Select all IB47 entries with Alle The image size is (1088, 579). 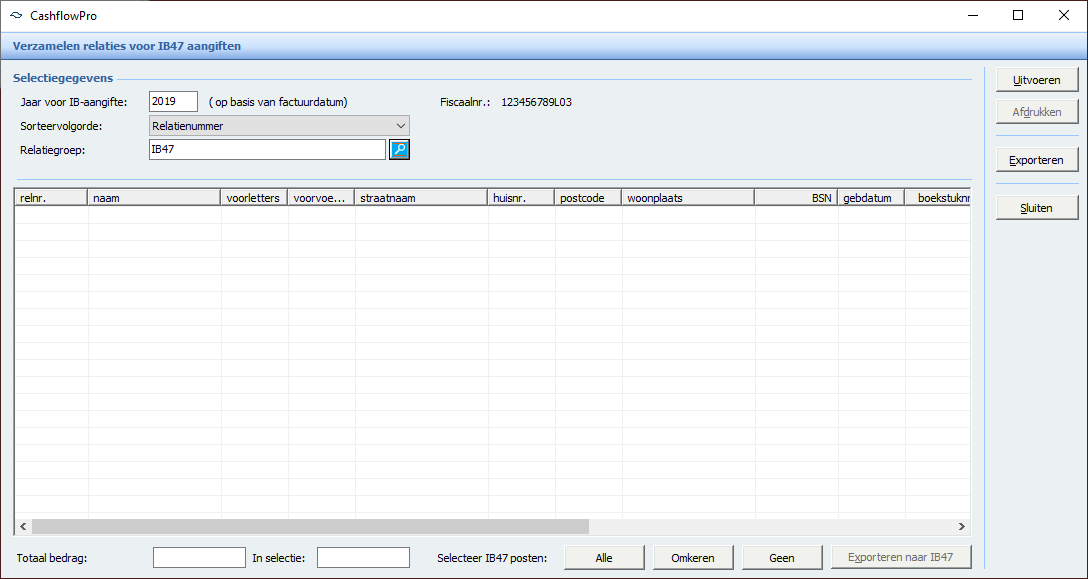(x=604, y=558)
